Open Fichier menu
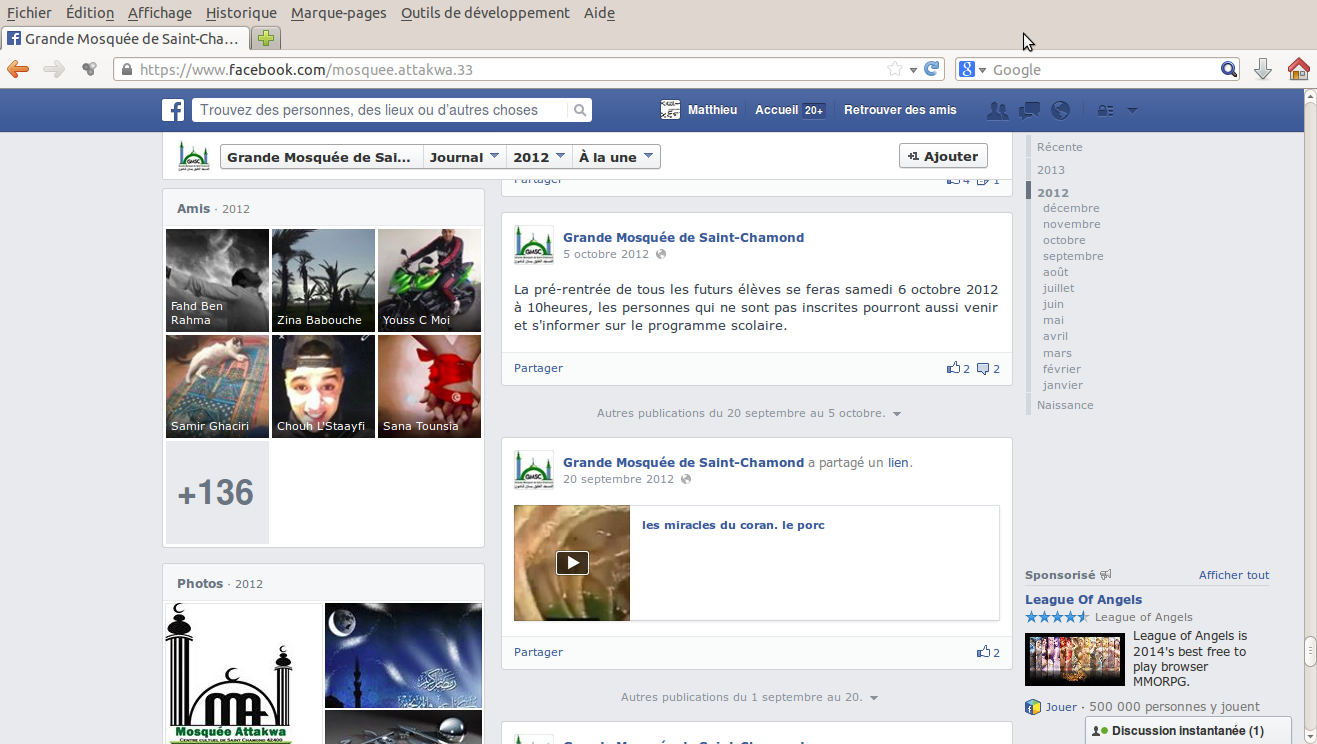The width and height of the screenshot is (1317, 744). pyautogui.click(x=29, y=13)
